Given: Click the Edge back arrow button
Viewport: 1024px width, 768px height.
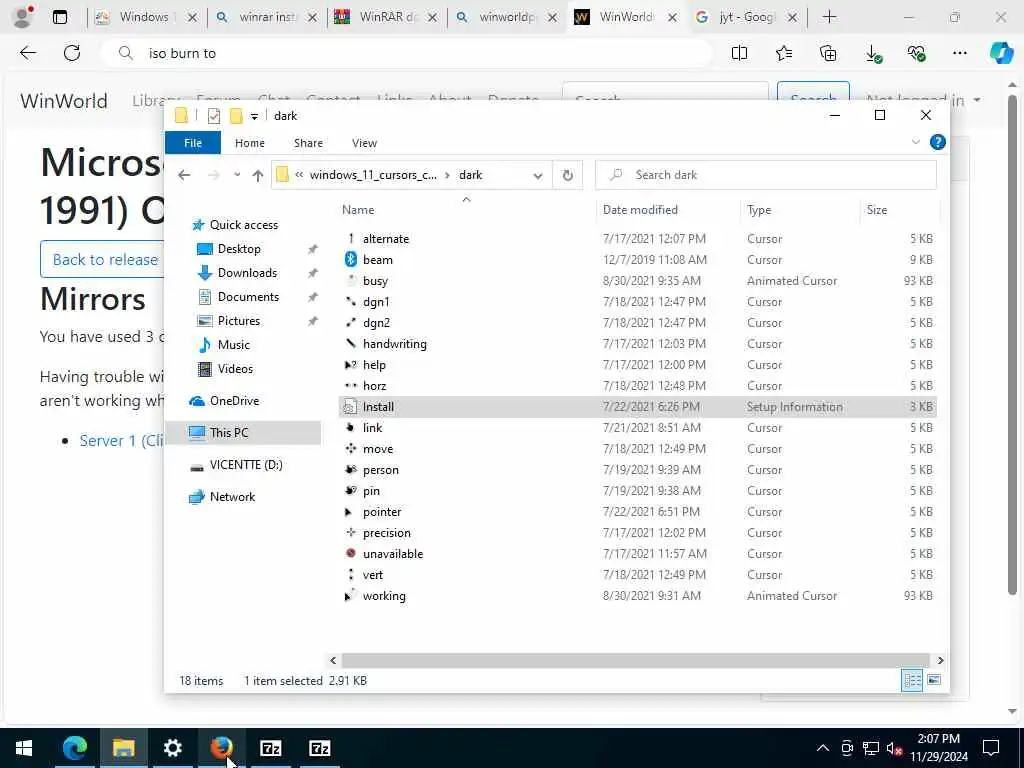Looking at the screenshot, I should (28, 54).
